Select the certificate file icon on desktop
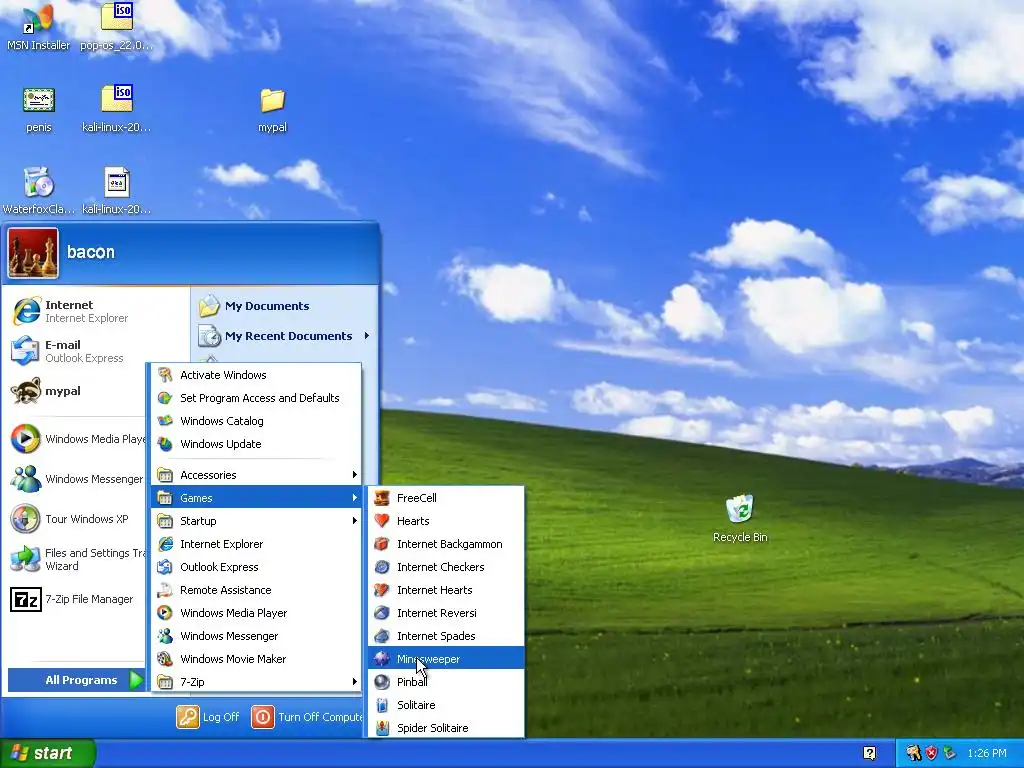This screenshot has height=768, width=1024. [x=38, y=109]
